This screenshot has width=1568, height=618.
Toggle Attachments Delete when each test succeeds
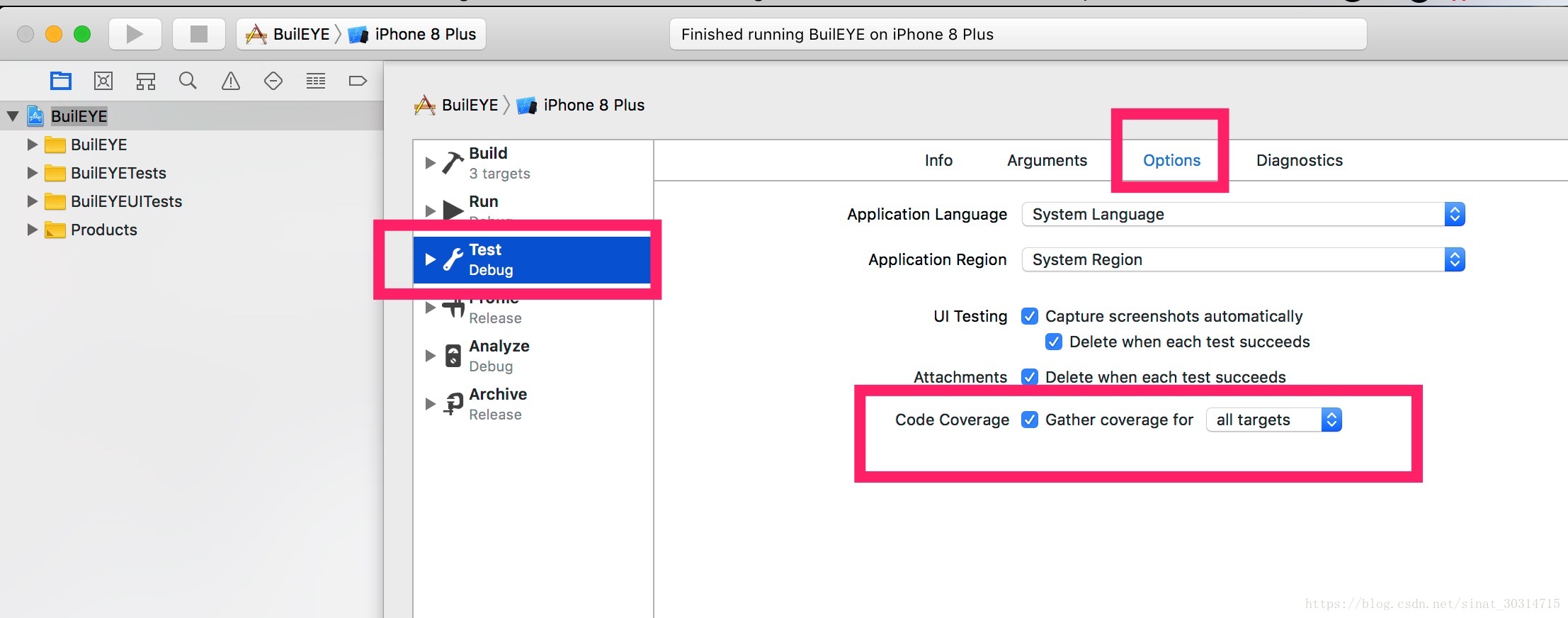tap(1030, 377)
